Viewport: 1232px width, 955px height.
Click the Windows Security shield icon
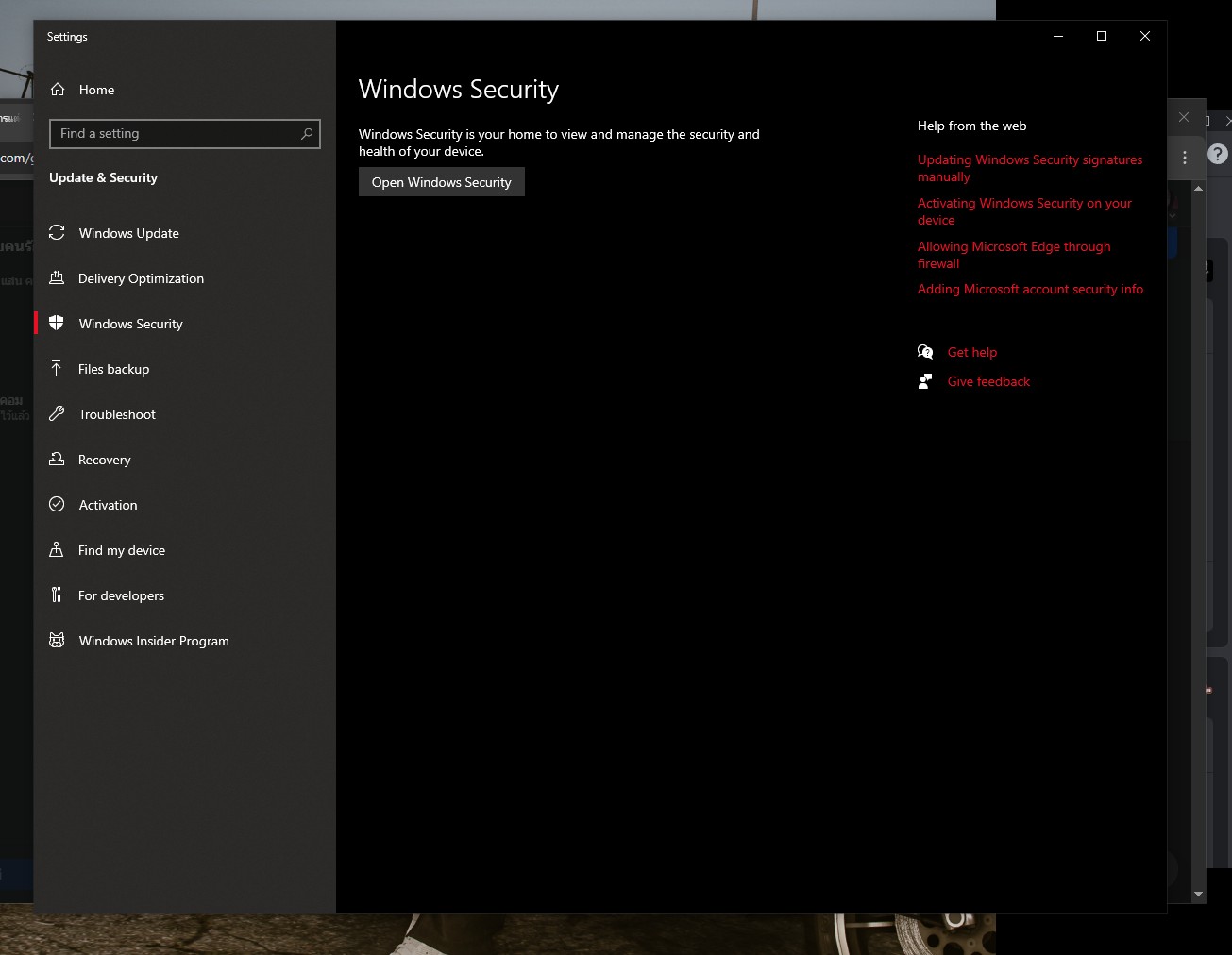click(x=57, y=323)
